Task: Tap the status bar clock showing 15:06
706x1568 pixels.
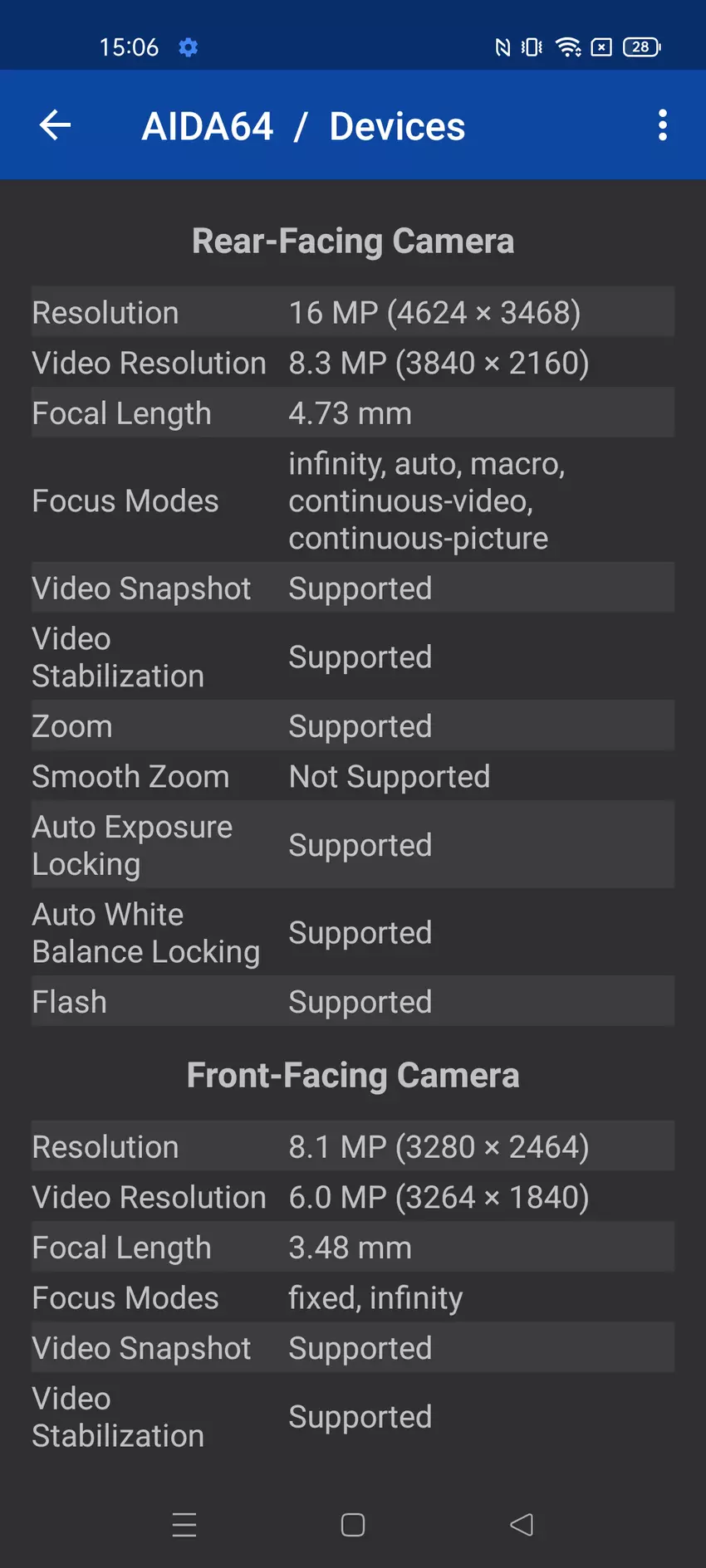Action: [129, 47]
